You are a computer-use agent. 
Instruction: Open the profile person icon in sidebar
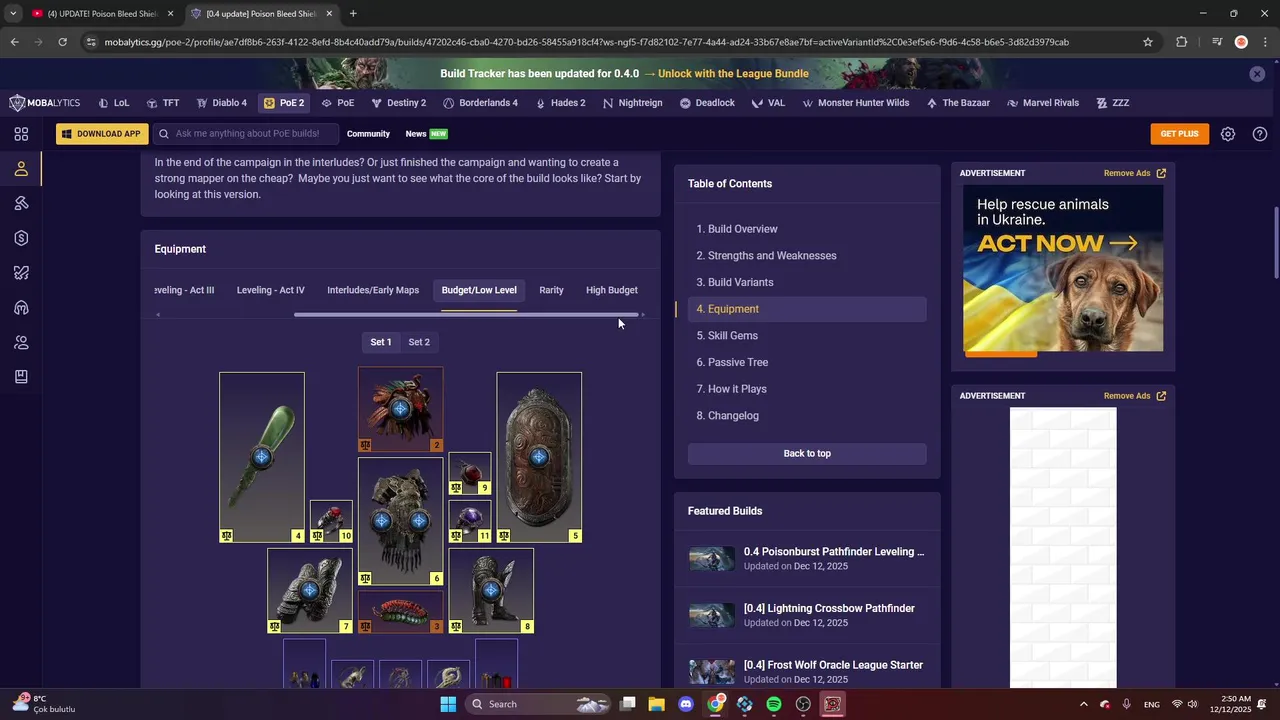coord(21,169)
